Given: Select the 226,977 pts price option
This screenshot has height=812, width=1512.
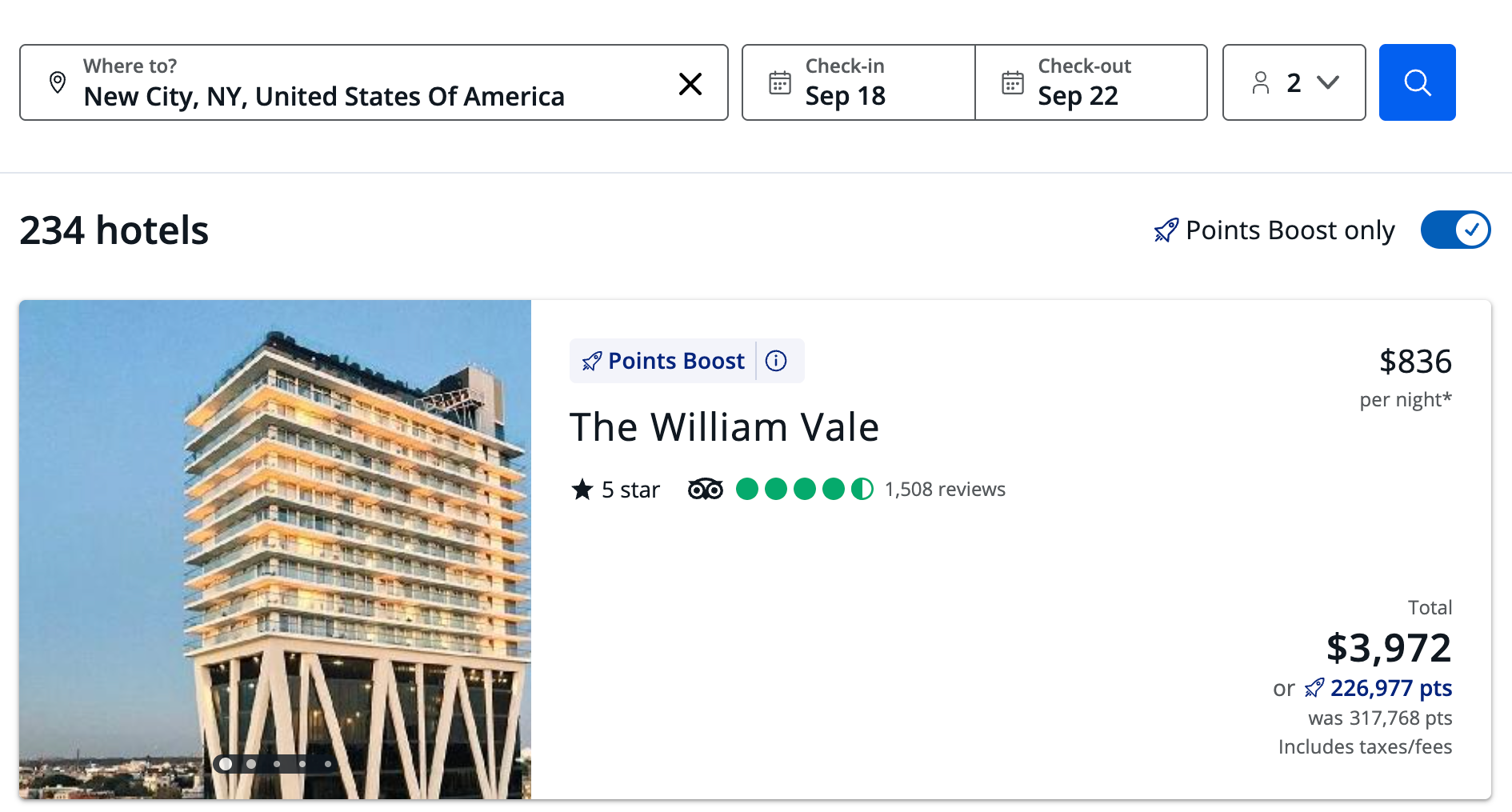Looking at the screenshot, I should 1390,688.
